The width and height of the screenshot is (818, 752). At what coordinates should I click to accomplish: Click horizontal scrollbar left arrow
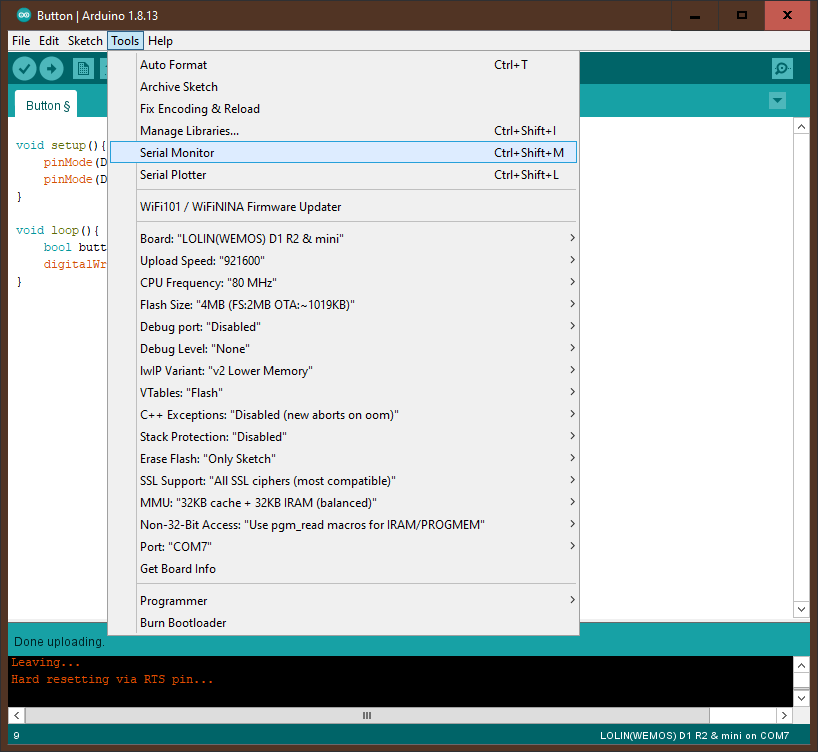(x=17, y=715)
